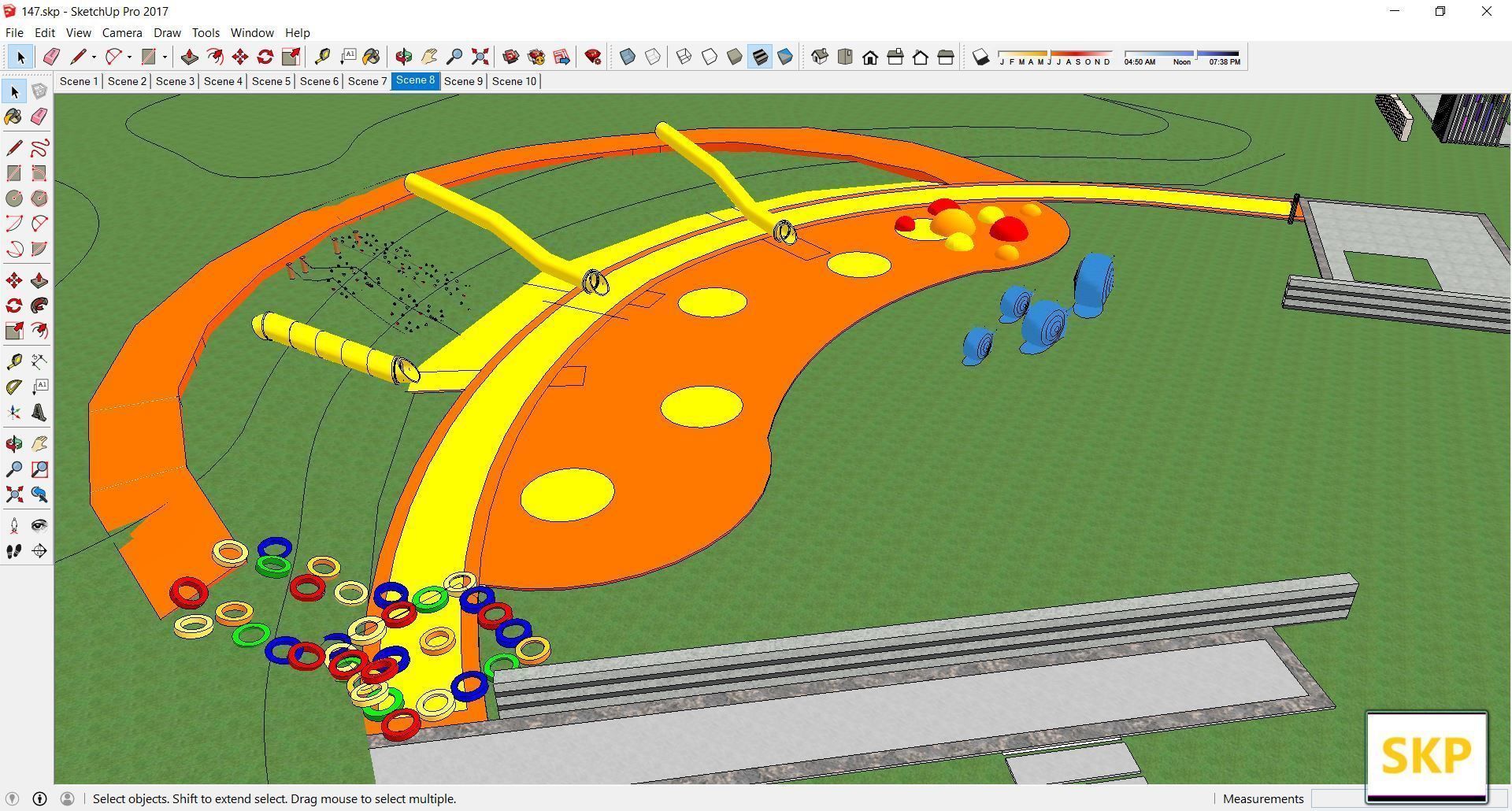Switch to the Left view

click(x=946, y=57)
